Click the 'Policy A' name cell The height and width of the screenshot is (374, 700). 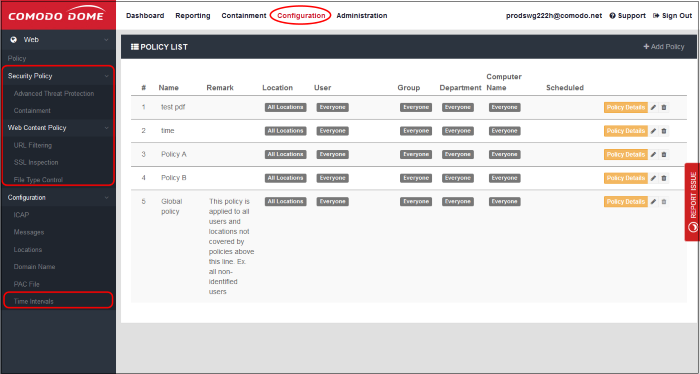tap(174, 154)
